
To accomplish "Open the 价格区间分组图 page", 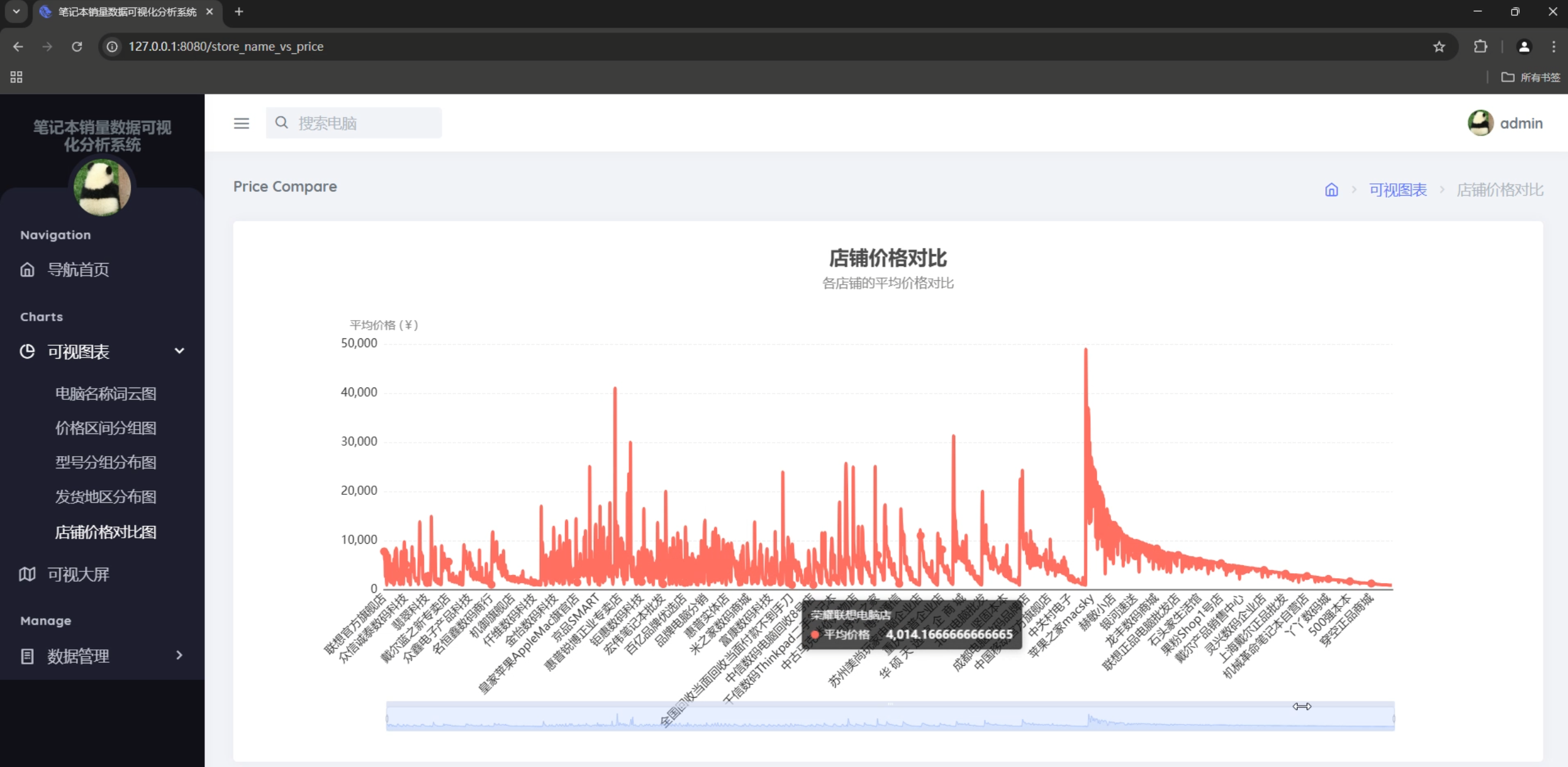I will click(x=105, y=428).
